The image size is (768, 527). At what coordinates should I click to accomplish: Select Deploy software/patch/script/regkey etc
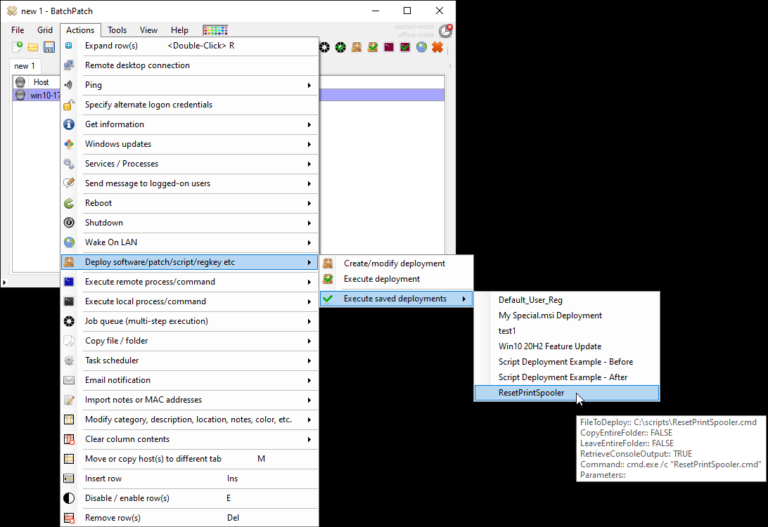click(x=190, y=262)
